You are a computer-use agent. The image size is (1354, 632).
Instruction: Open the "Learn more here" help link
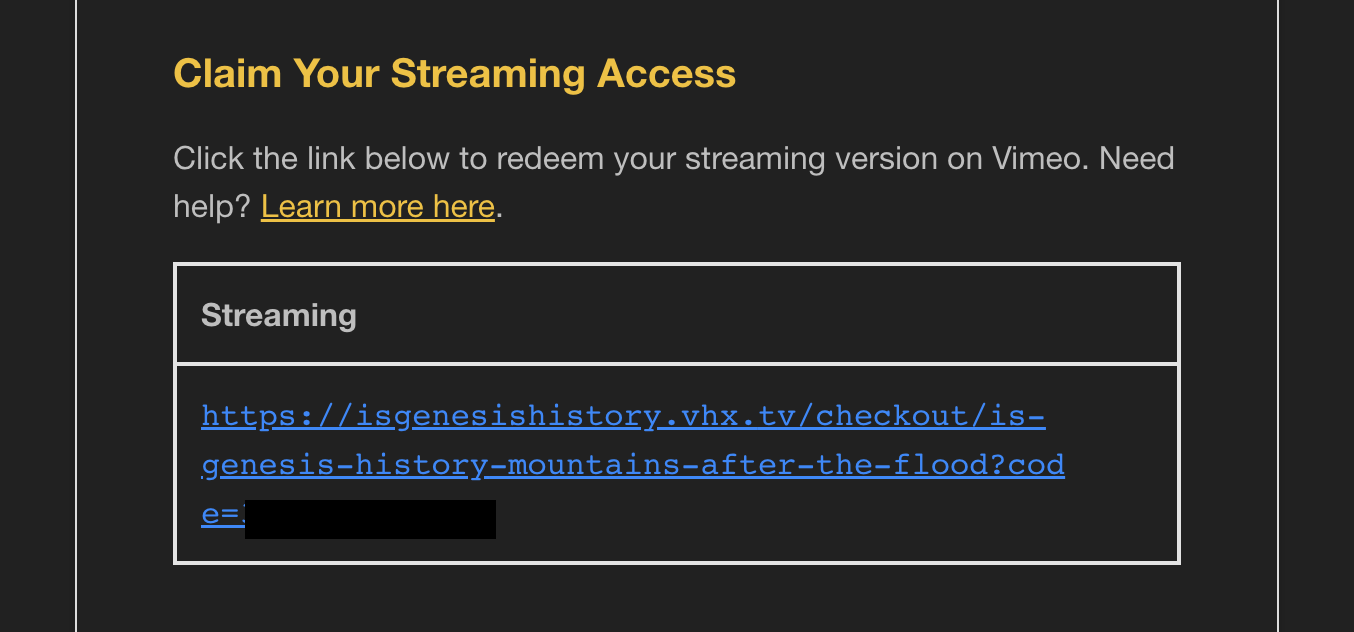pyautogui.click(x=378, y=207)
